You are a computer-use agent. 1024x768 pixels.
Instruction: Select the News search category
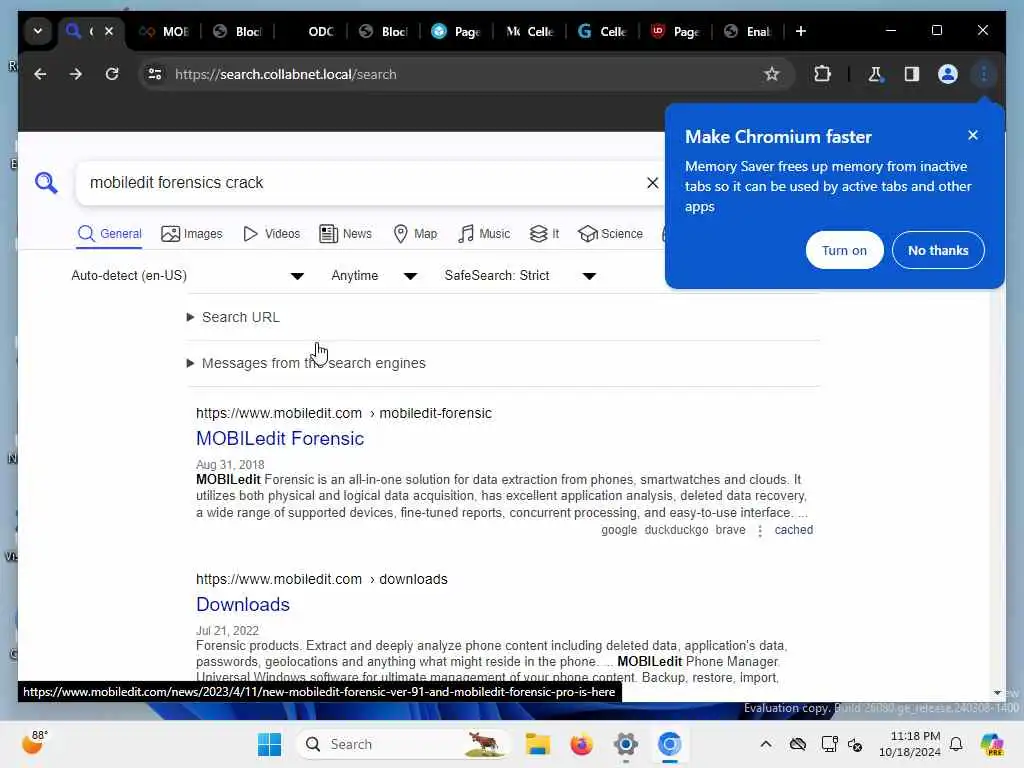(x=345, y=234)
